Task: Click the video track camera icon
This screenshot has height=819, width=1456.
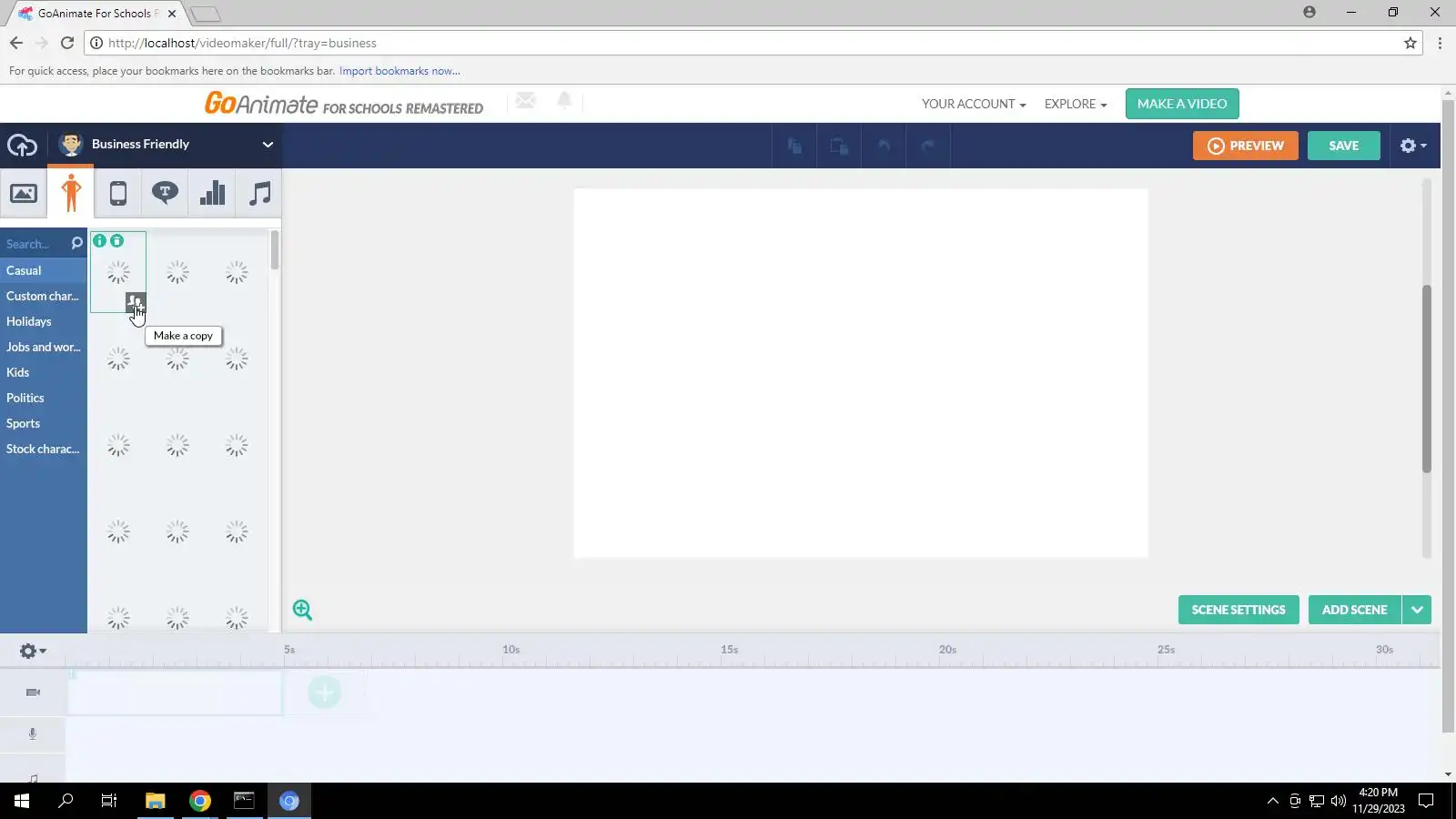Action: (33, 693)
